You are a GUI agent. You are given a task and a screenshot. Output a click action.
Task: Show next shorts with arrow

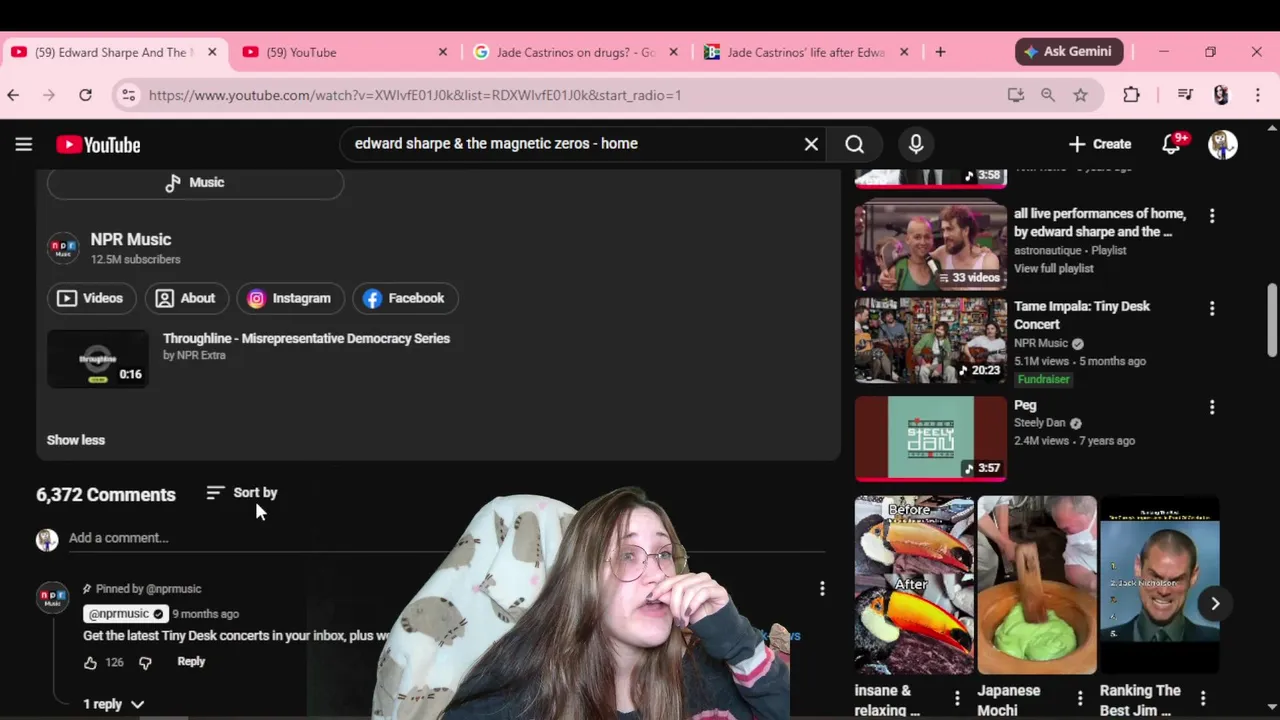point(1215,603)
